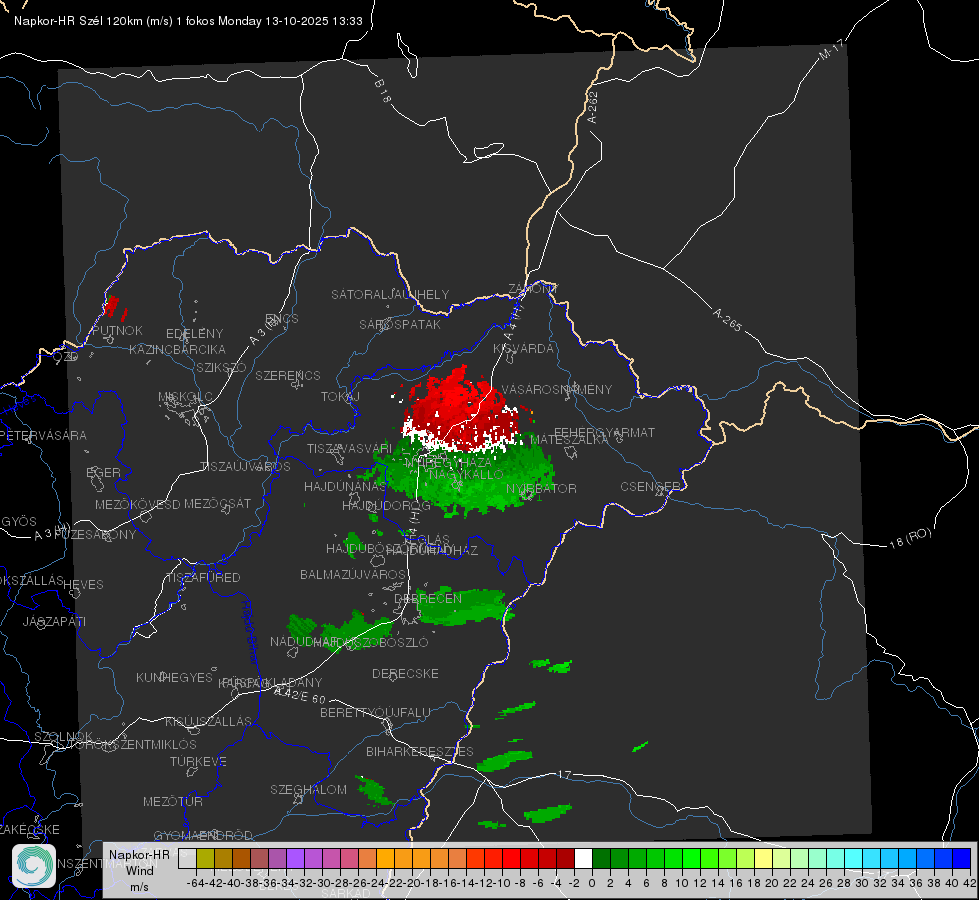Click the M-17 road label
The width and height of the screenshot is (979, 900).
click(x=831, y=49)
